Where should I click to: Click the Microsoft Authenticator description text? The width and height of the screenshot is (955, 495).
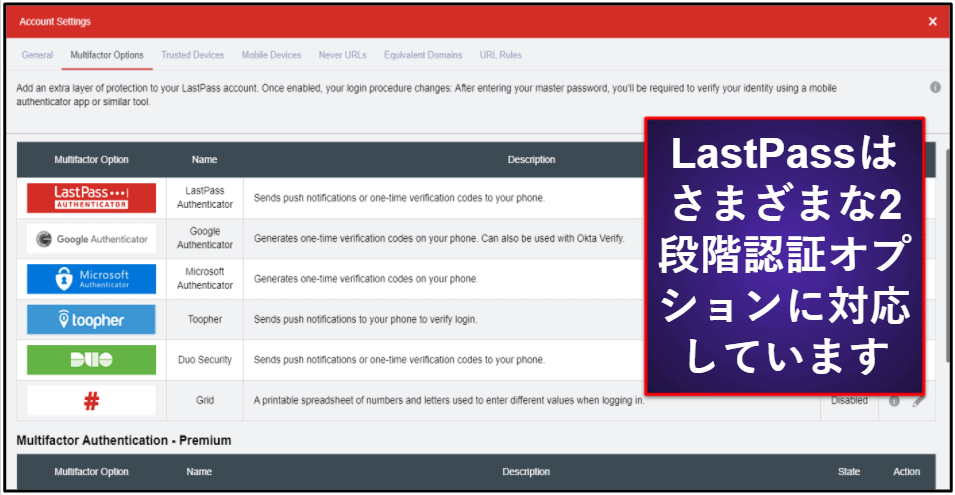(x=366, y=279)
